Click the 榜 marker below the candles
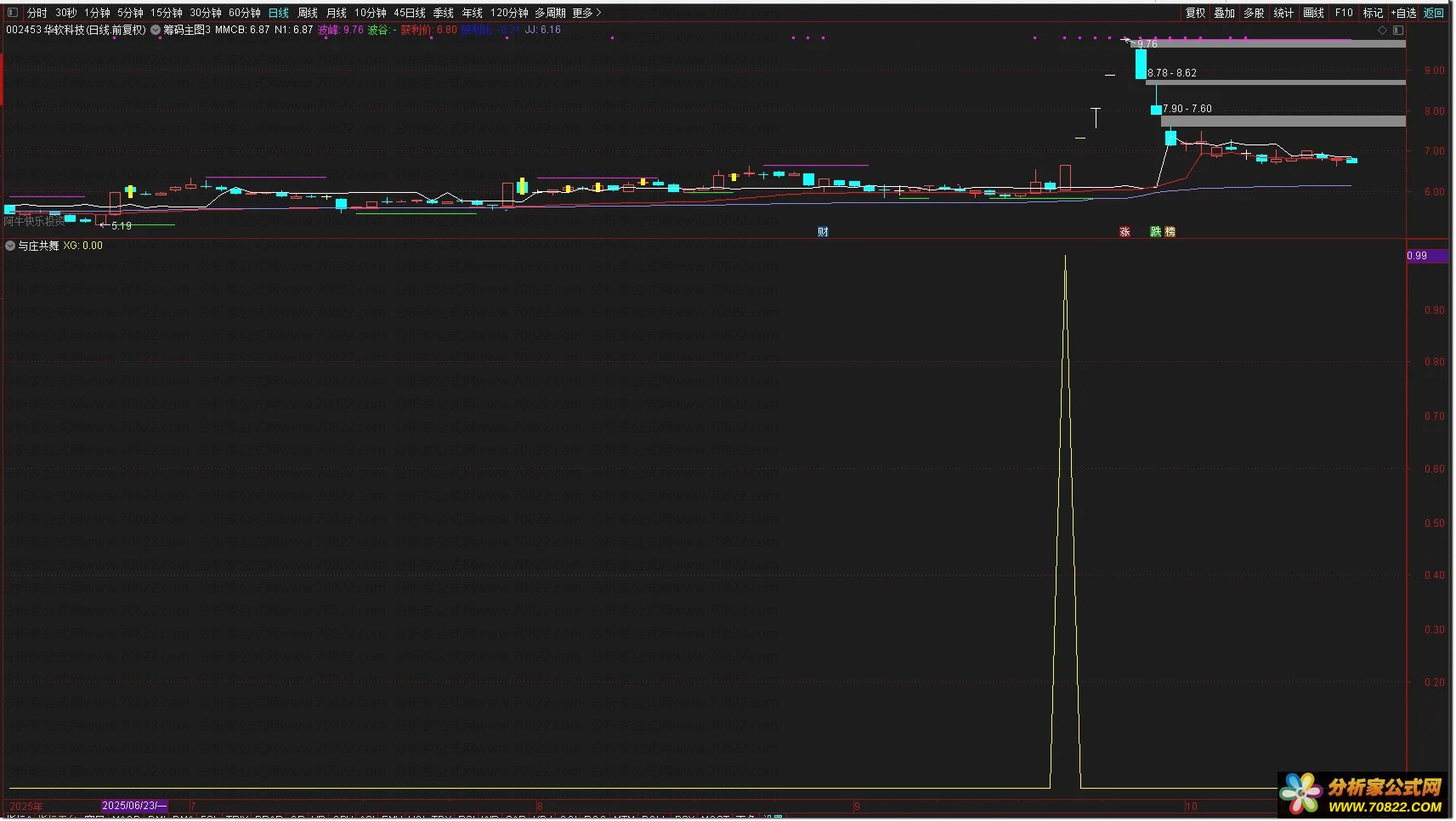 click(x=1170, y=232)
